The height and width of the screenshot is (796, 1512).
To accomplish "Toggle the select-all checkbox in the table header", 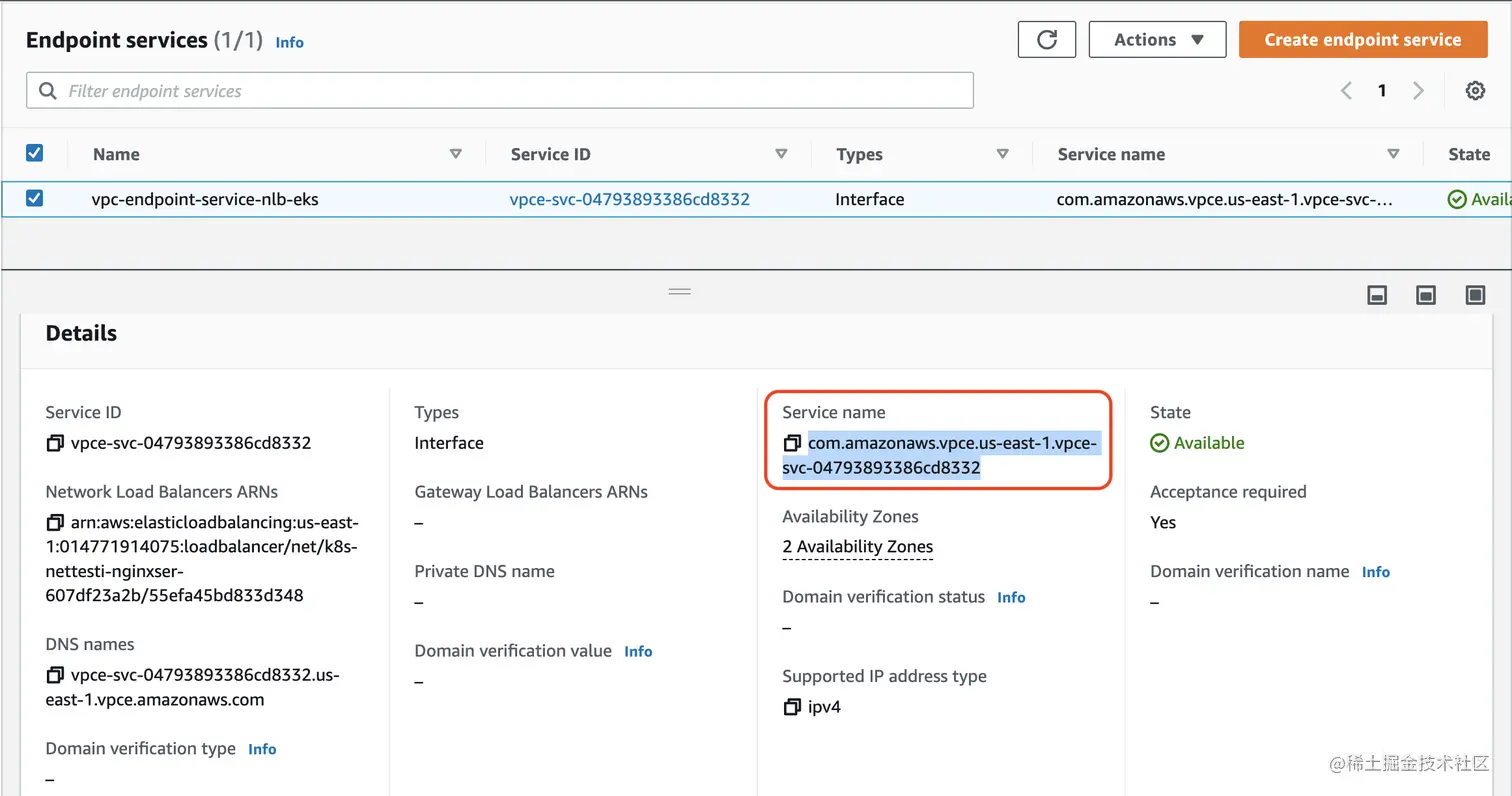I will [34, 153].
